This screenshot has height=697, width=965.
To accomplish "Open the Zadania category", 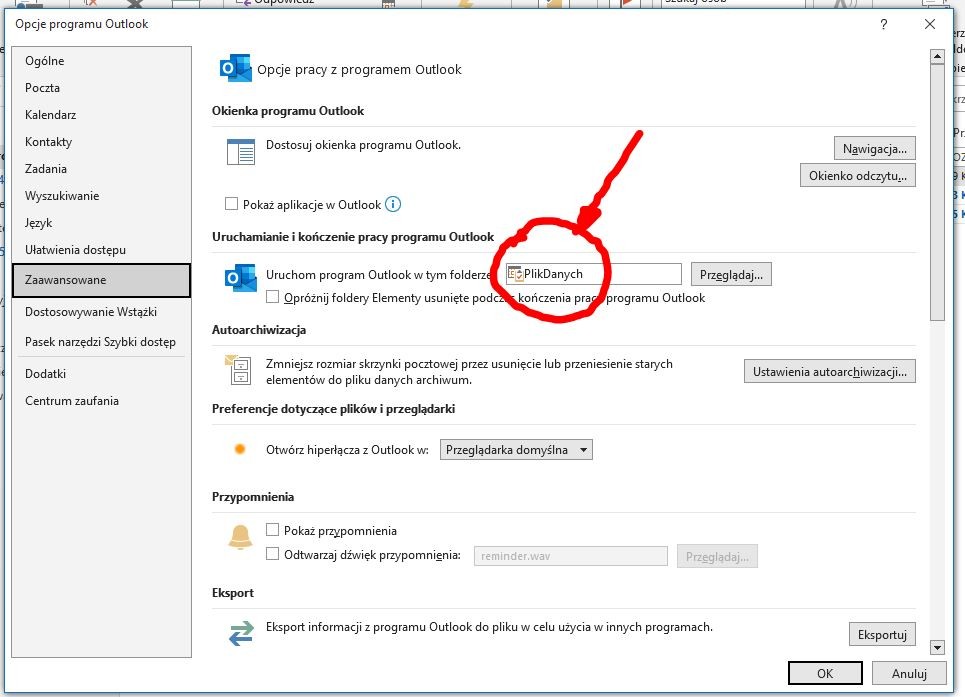I will click(x=102, y=169).
